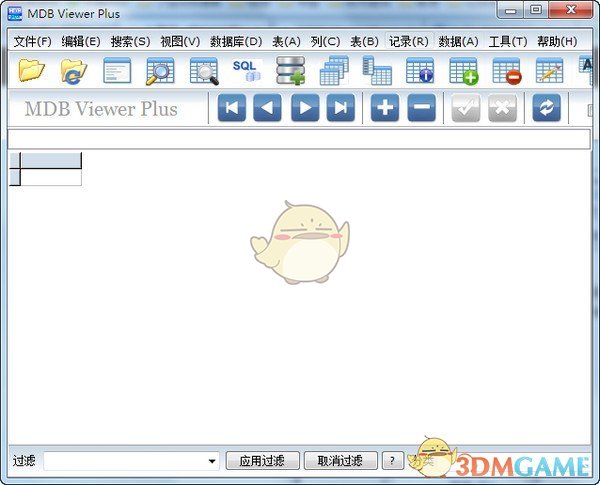The image size is (600, 485).
Task: Click the edit table pencil icon
Action: click(x=550, y=70)
